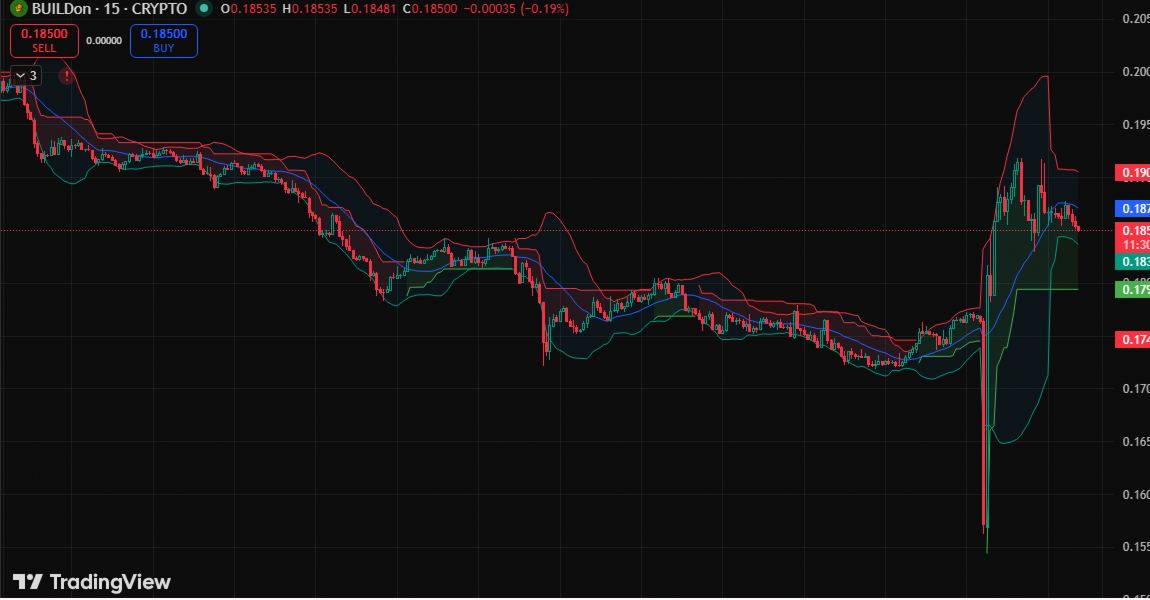
Task: Click the blue 0.18500 BUY button
Action: [164, 40]
